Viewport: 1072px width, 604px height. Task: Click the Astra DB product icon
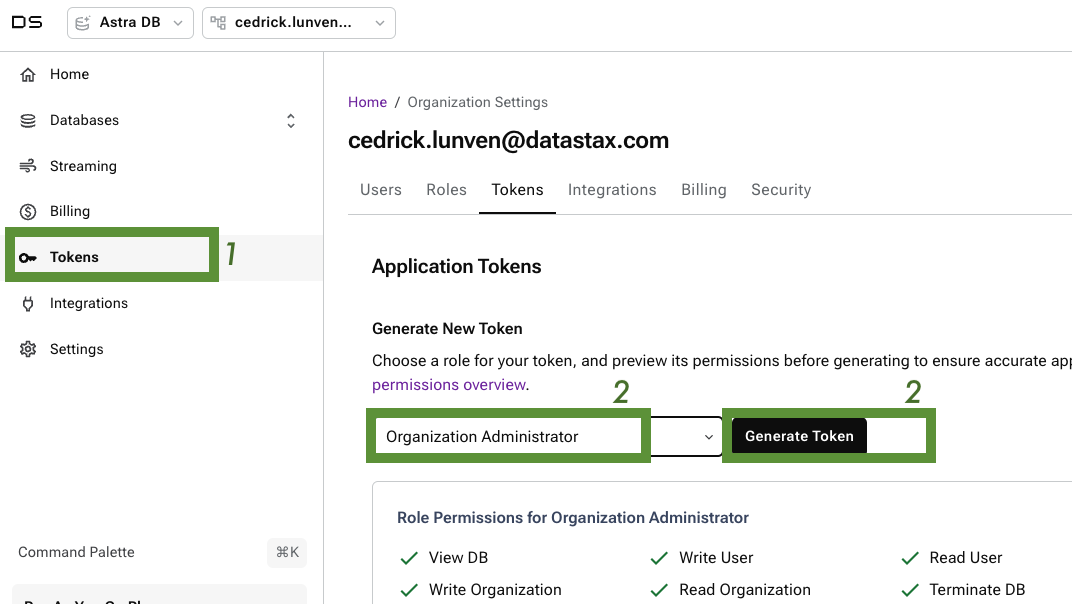(83, 23)
